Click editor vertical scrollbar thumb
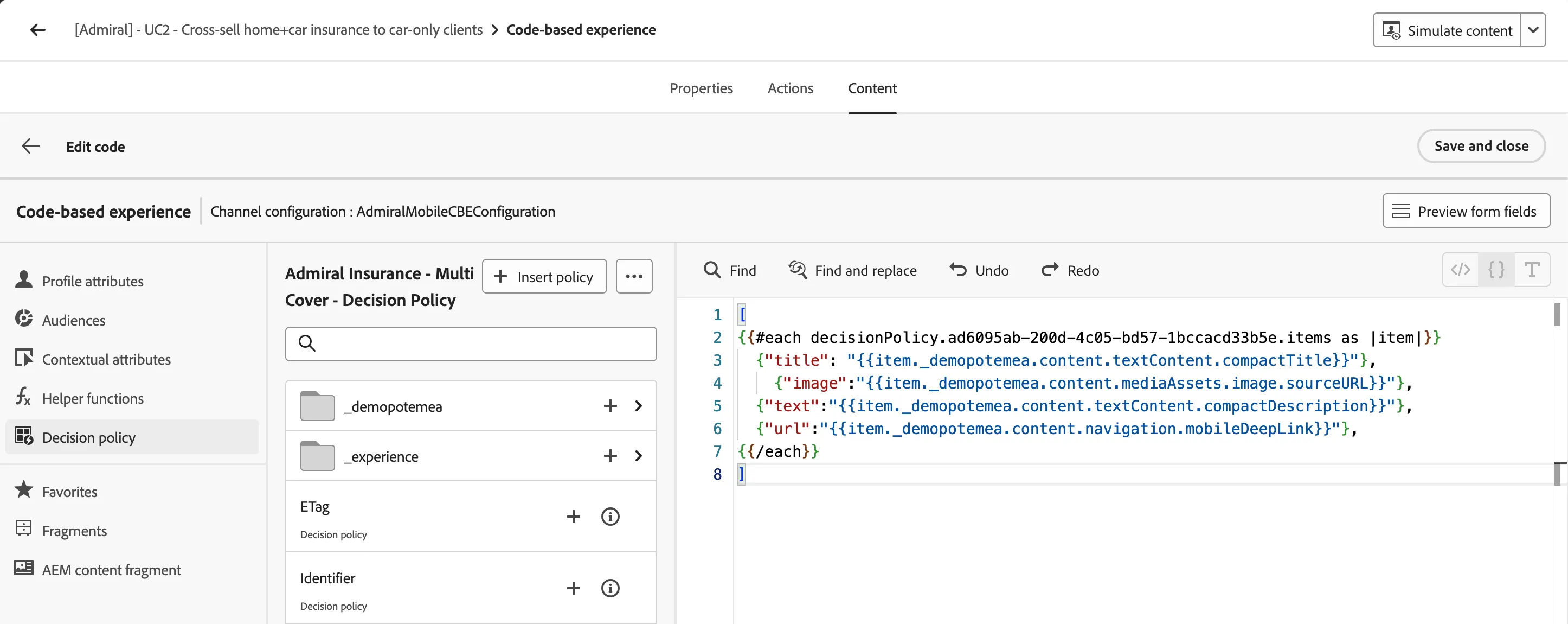The image size is (1568, 624). coord(1557,315)
